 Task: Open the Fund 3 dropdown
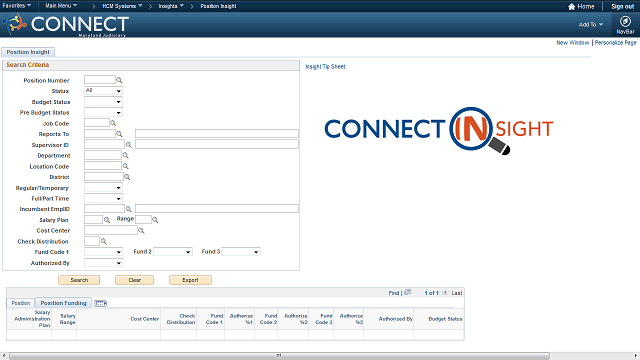[x=240, y=252]
